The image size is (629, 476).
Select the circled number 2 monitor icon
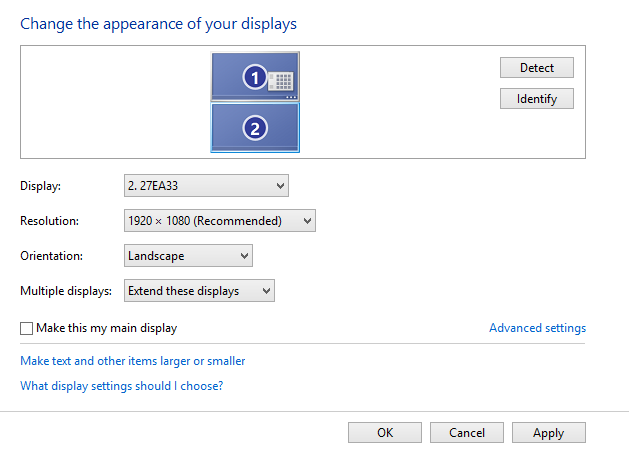[255, 128]
